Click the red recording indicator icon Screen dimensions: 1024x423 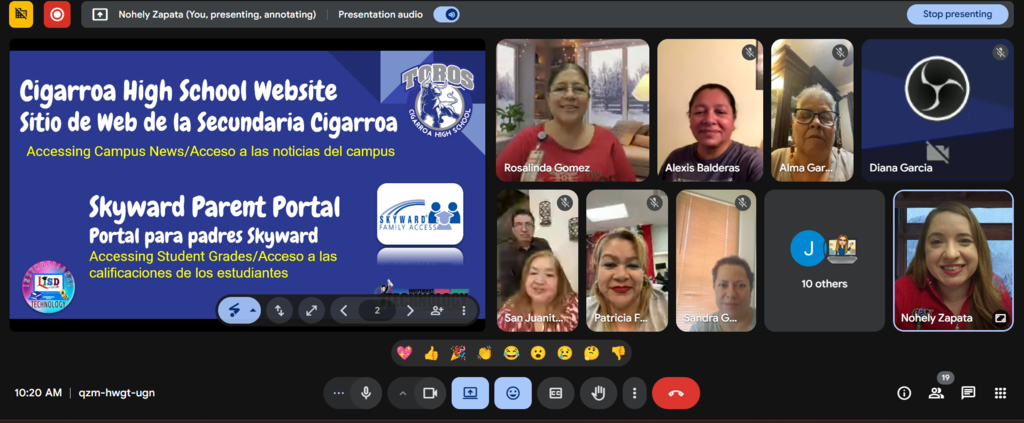tap(57, 15)
